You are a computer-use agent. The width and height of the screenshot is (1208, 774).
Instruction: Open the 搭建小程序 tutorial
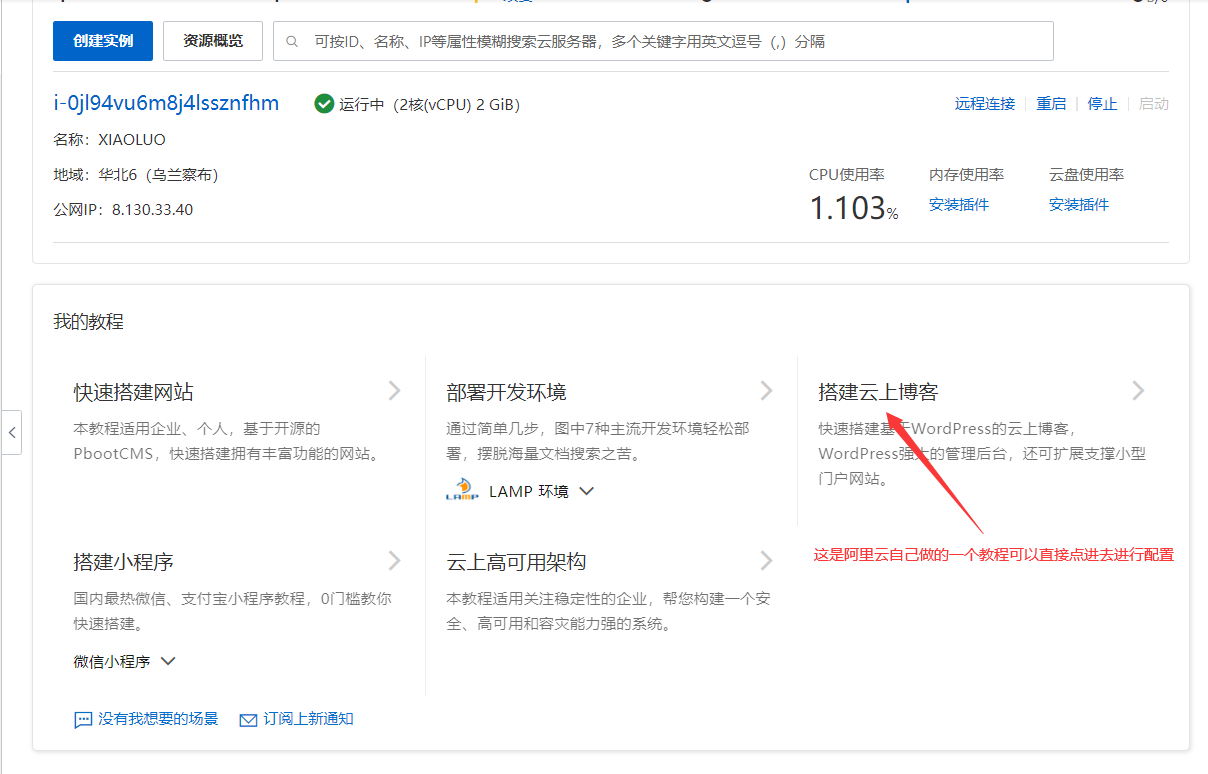click(124, 562)
